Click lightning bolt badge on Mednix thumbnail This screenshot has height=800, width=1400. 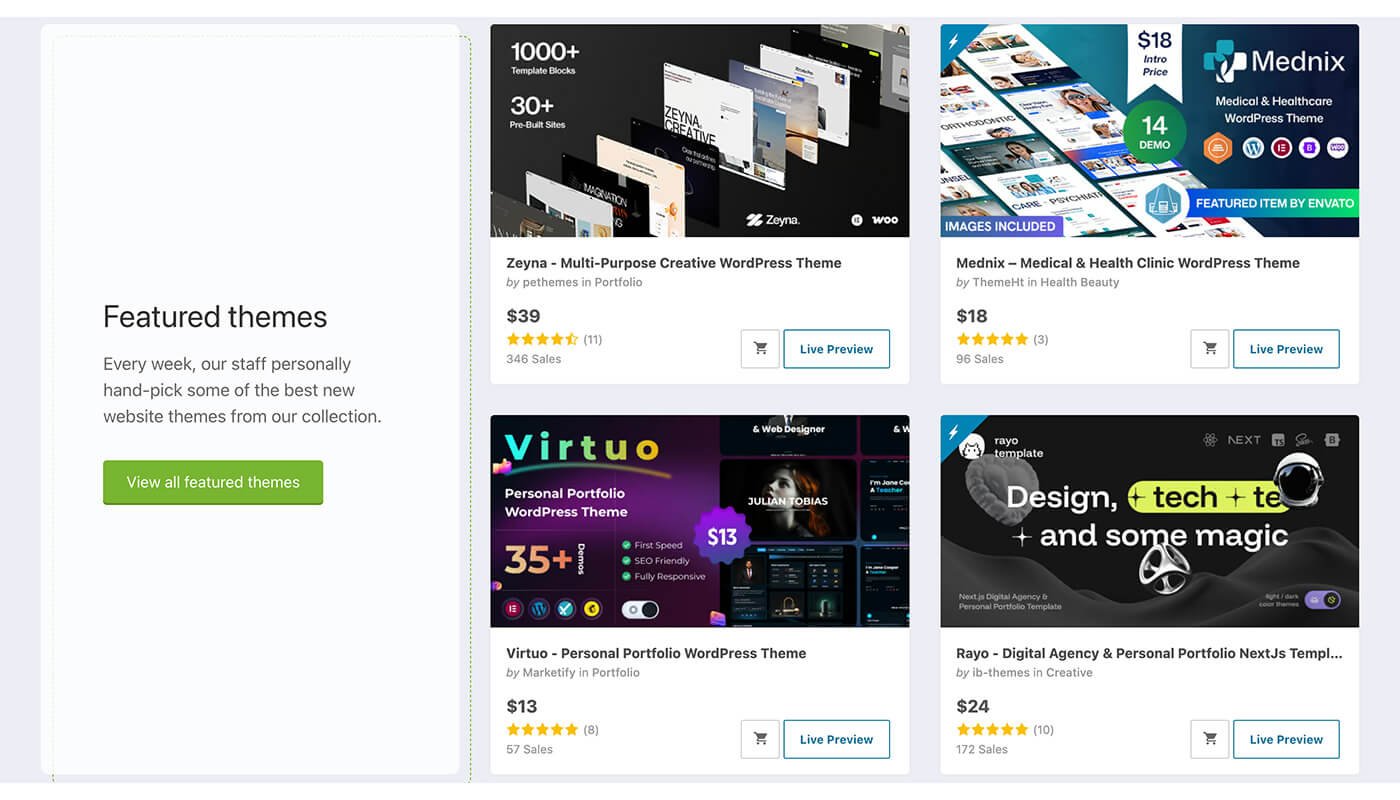pyautogui.click(x=954, y=39)
